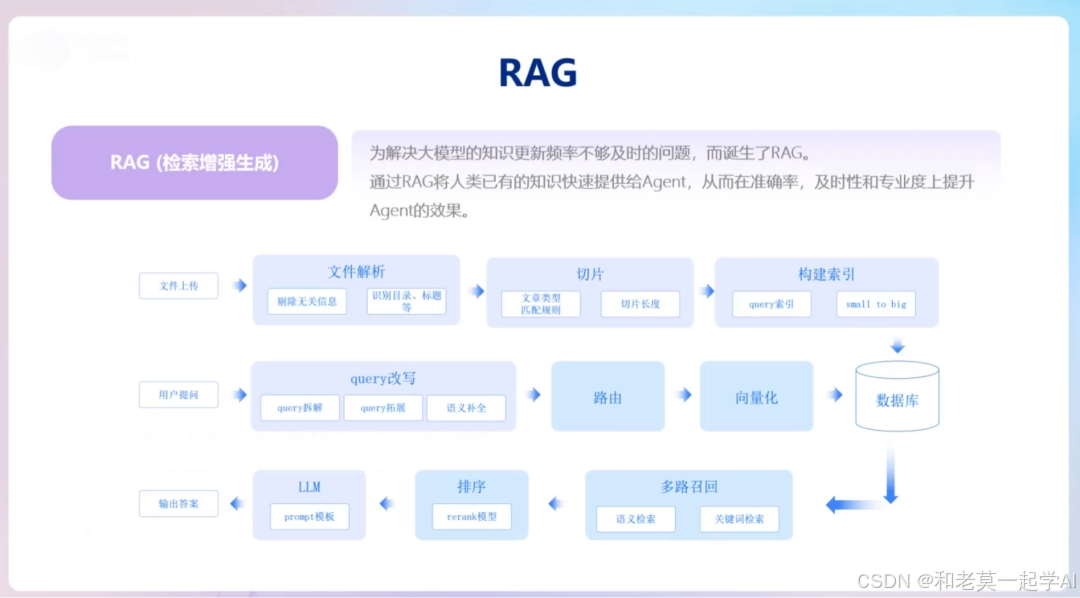
Task: Click the prompt模板 label
Action: [x=309, y=517]
